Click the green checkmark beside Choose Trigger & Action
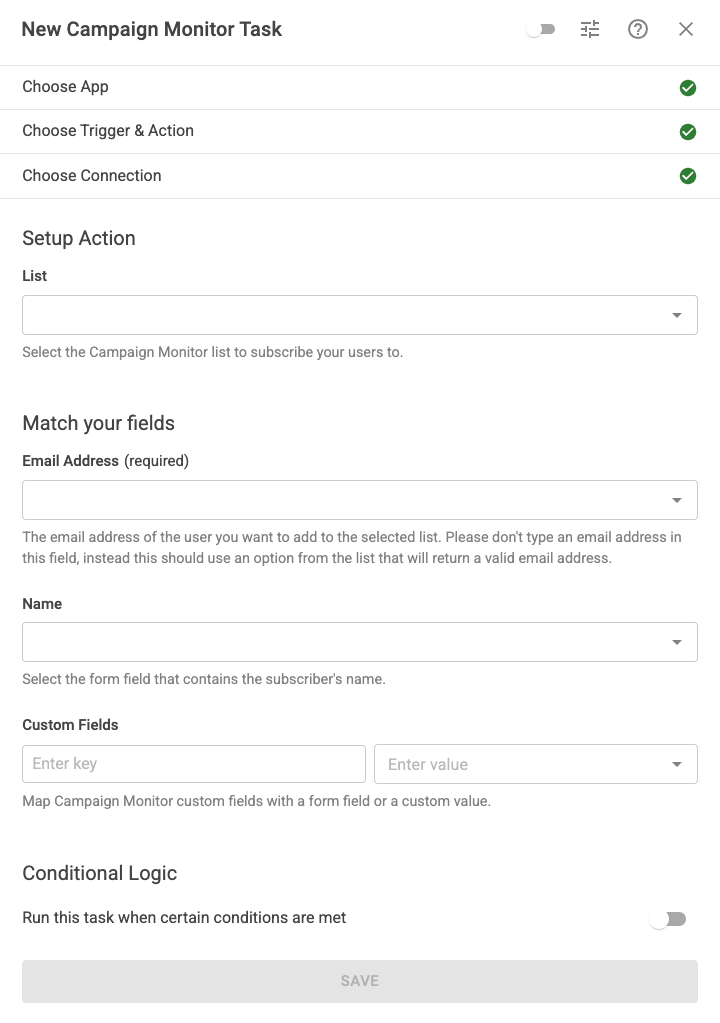 [x=687, y=132]
